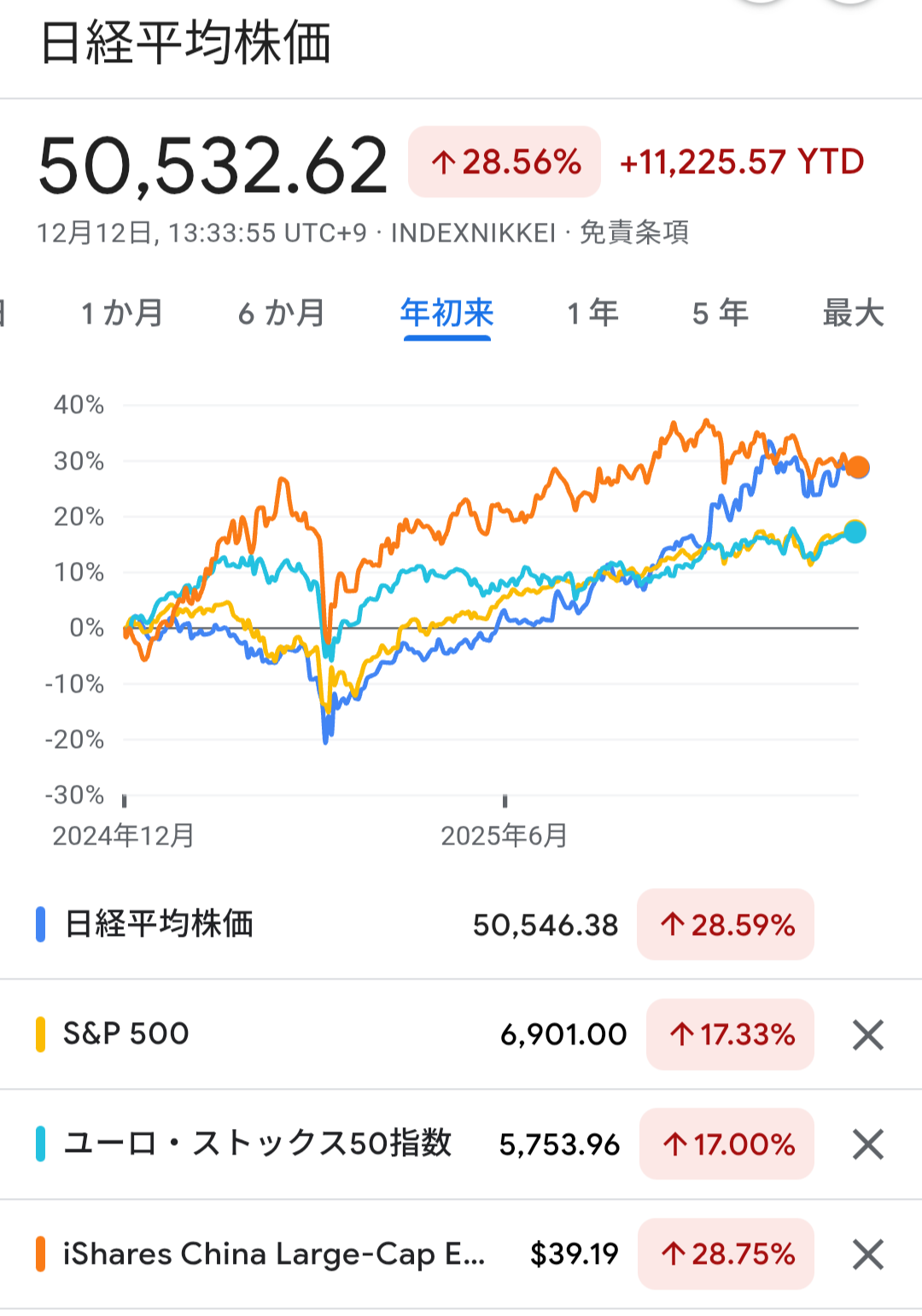The height and width of the screenshot is (1316, 922).
Task: Show the 最大 time range
Action: point(852,313)
